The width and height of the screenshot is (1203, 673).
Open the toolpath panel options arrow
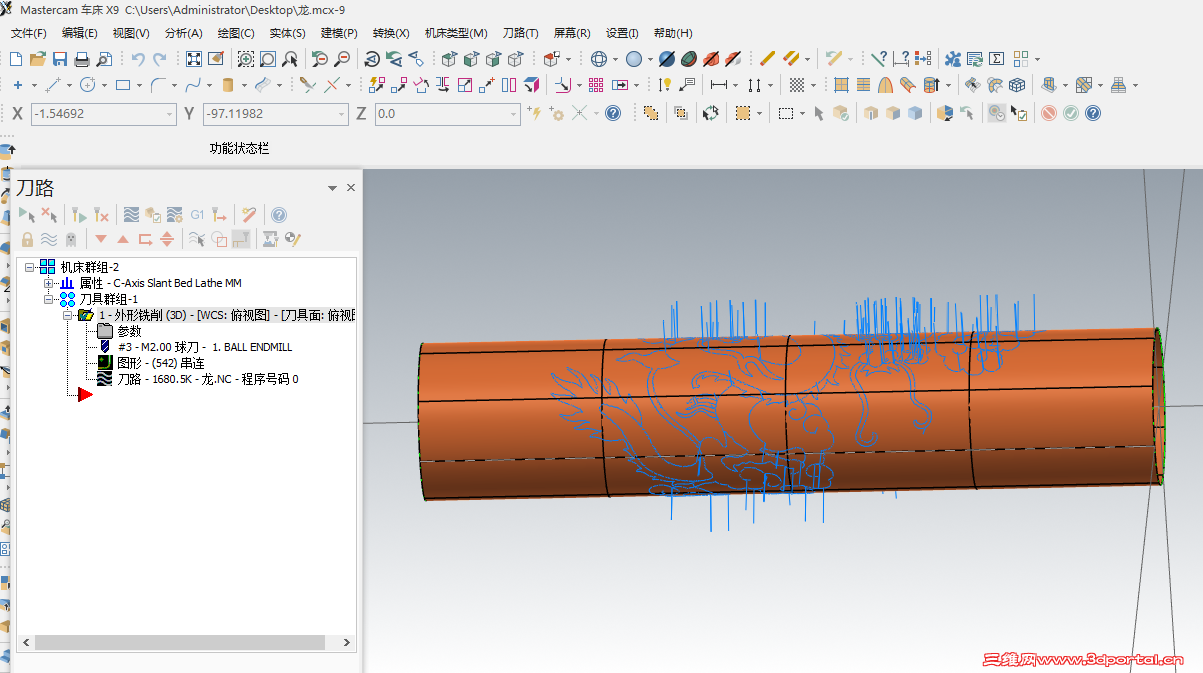(x=332, y=188)
